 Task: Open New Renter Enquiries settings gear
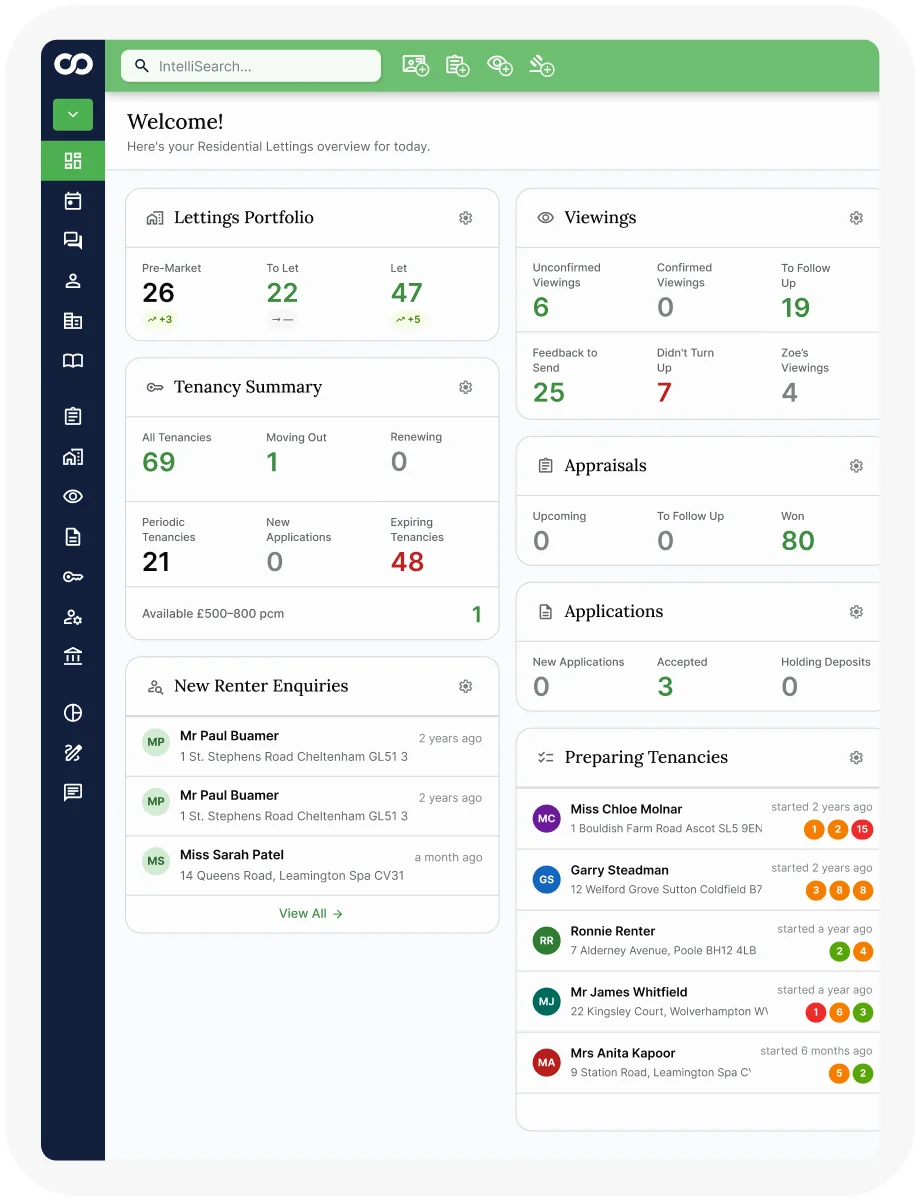click(x=466, y=686)
